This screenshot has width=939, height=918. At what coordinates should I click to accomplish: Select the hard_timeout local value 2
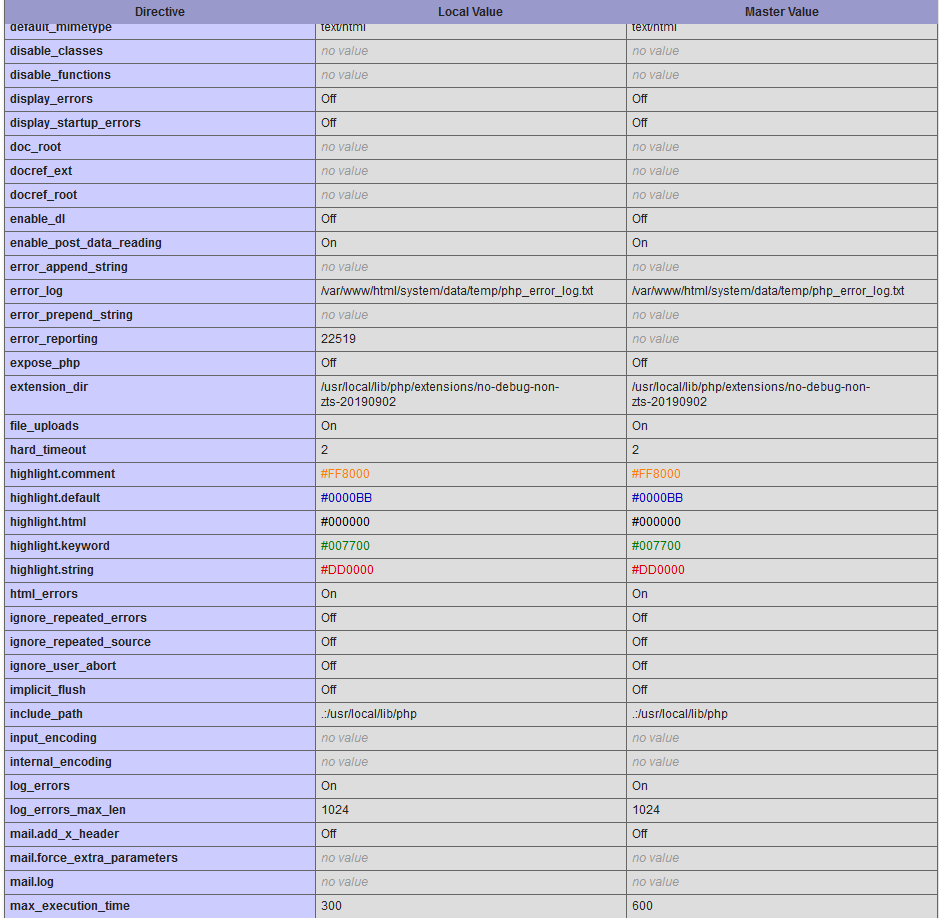(325, 450)
